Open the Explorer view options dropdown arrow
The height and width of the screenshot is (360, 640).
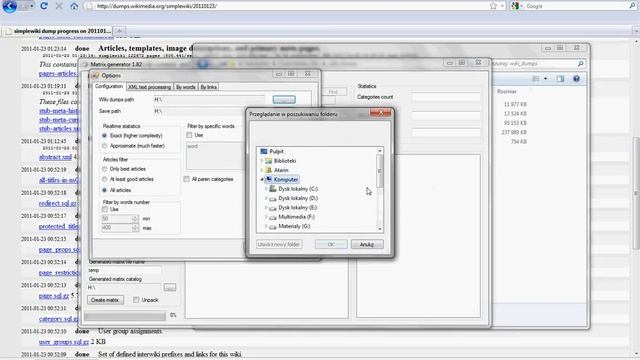[x=546, y=79]
